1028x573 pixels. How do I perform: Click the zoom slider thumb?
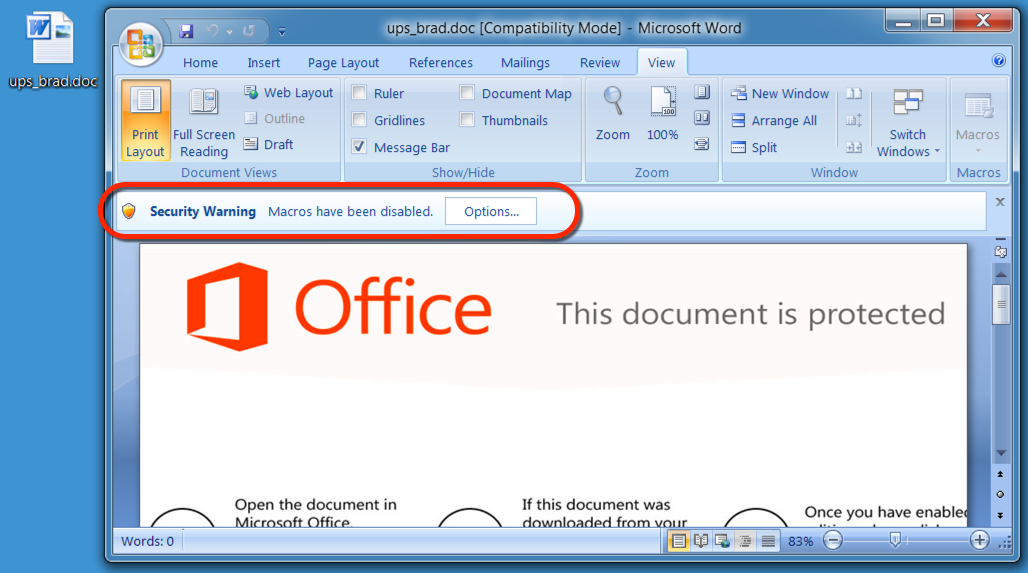pos(895,540)
